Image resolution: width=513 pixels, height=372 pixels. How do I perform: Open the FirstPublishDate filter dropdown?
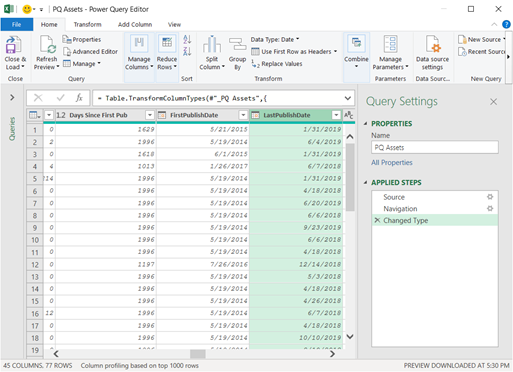click(243, 115)
